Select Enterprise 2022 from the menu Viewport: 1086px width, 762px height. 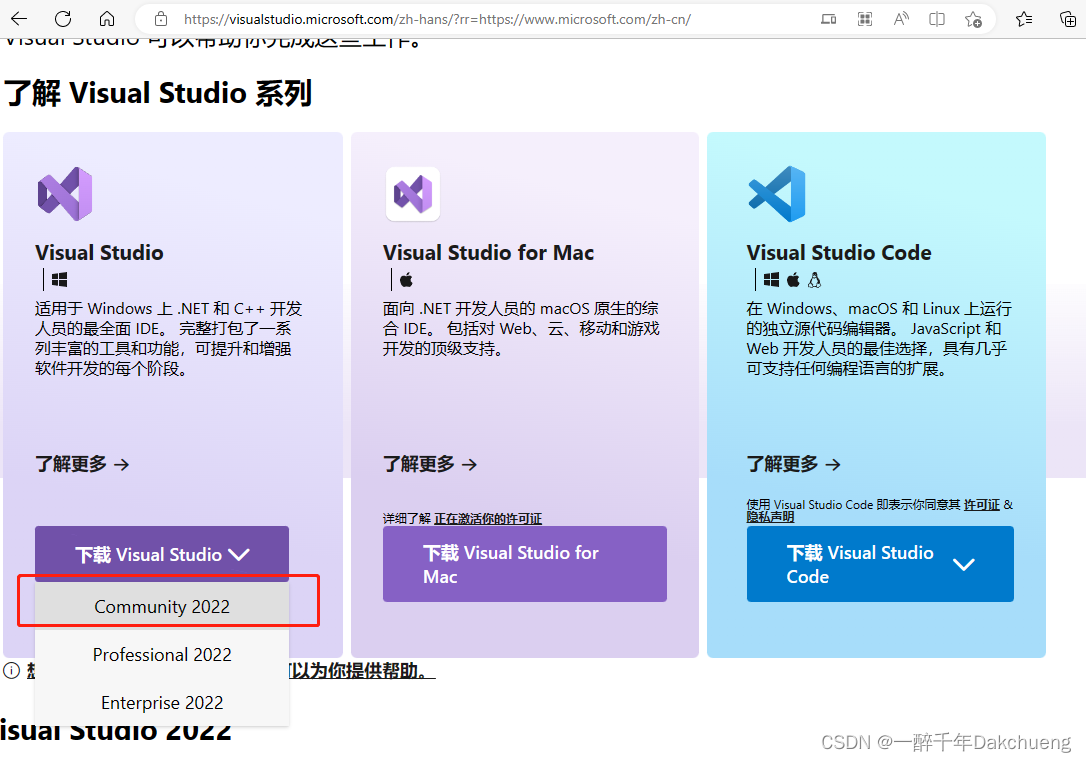[x=162, y=702]
